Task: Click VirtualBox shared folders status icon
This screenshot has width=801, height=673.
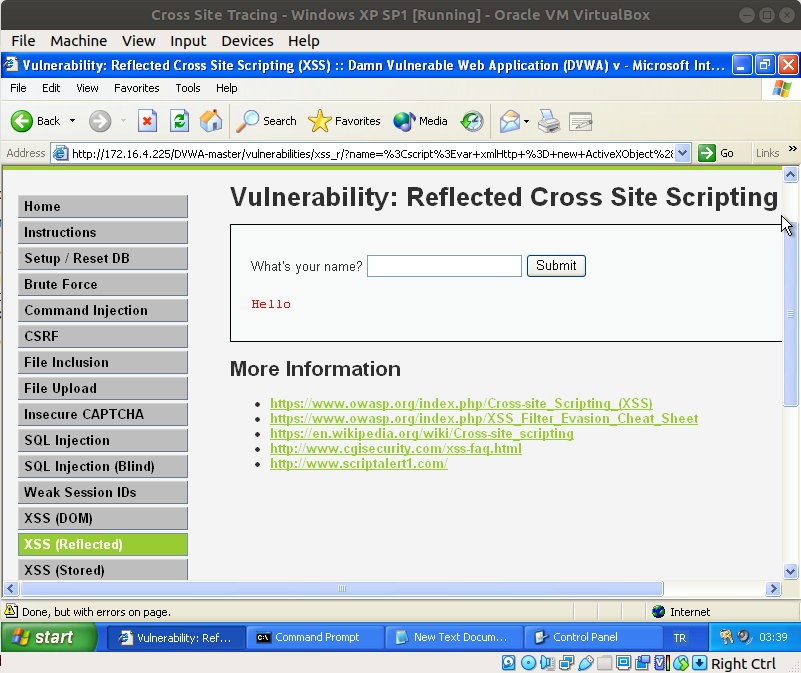Action: [604, 663]
